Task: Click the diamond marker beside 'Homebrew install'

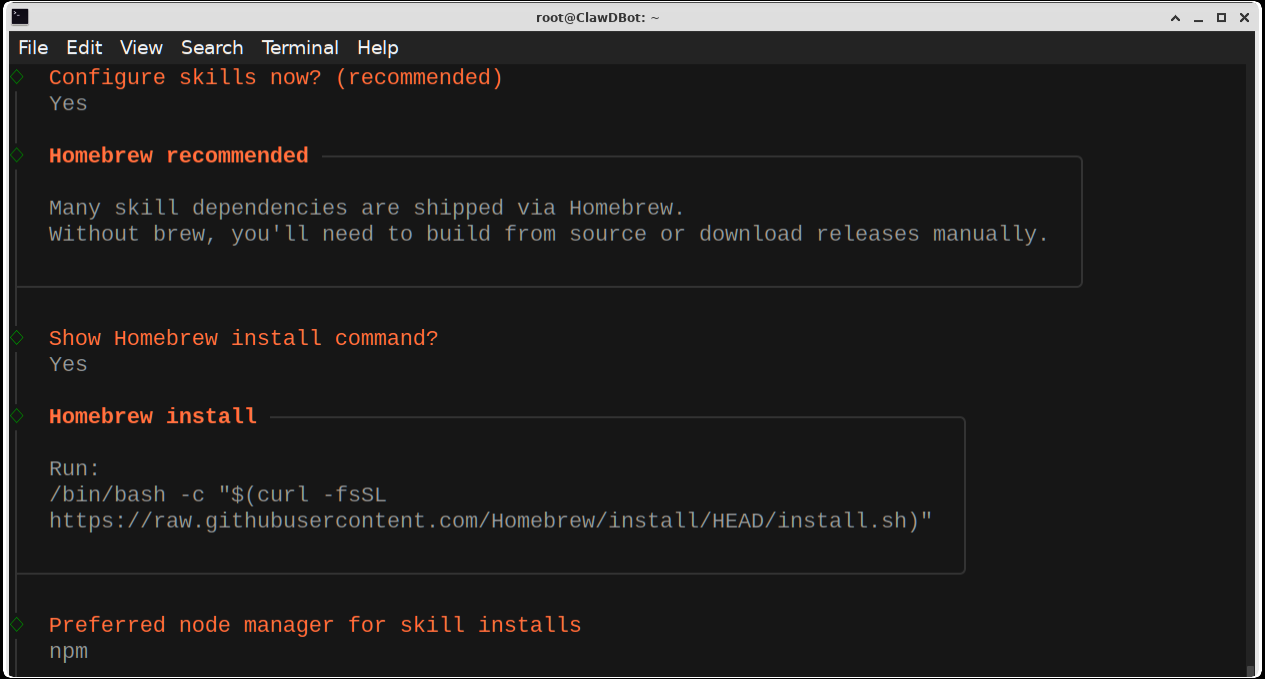Action: coord(17,416)
